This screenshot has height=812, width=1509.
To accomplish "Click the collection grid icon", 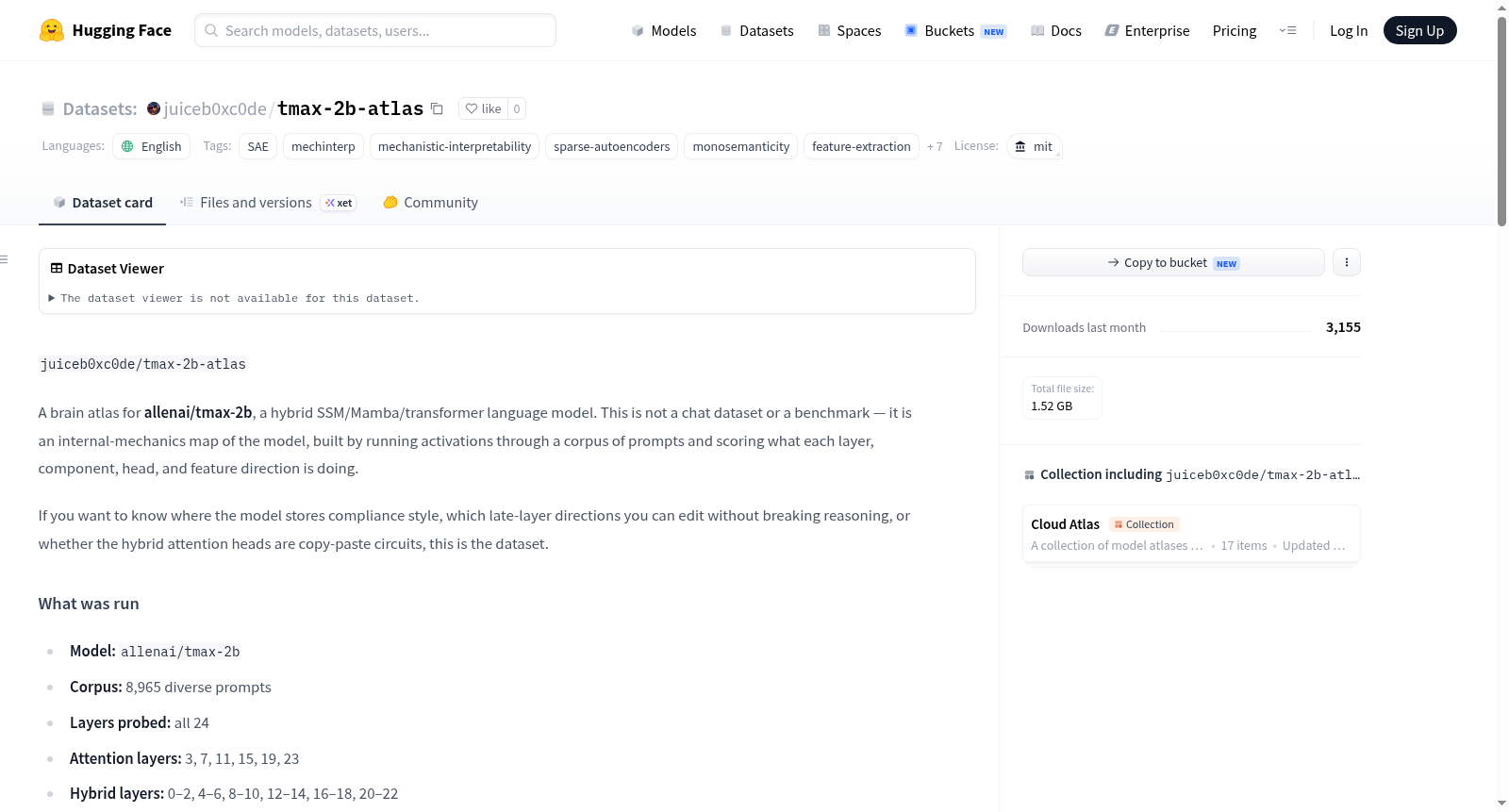I will [x=1029, y=475].
